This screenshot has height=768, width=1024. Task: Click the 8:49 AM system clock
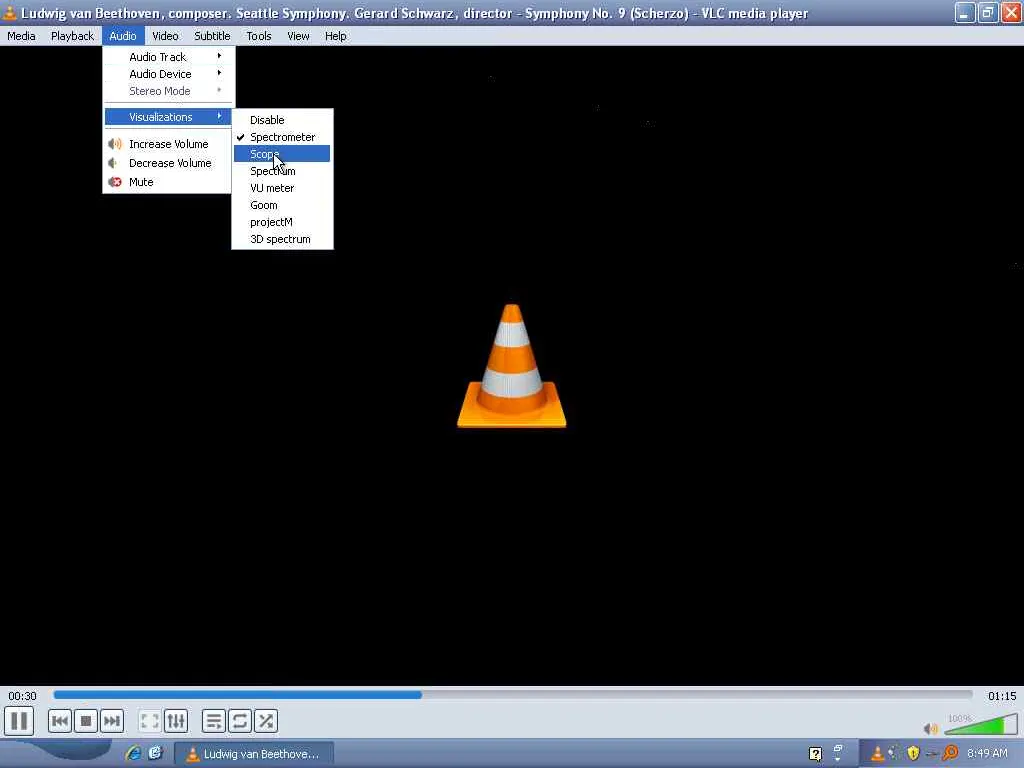click(x=987, y=754)
